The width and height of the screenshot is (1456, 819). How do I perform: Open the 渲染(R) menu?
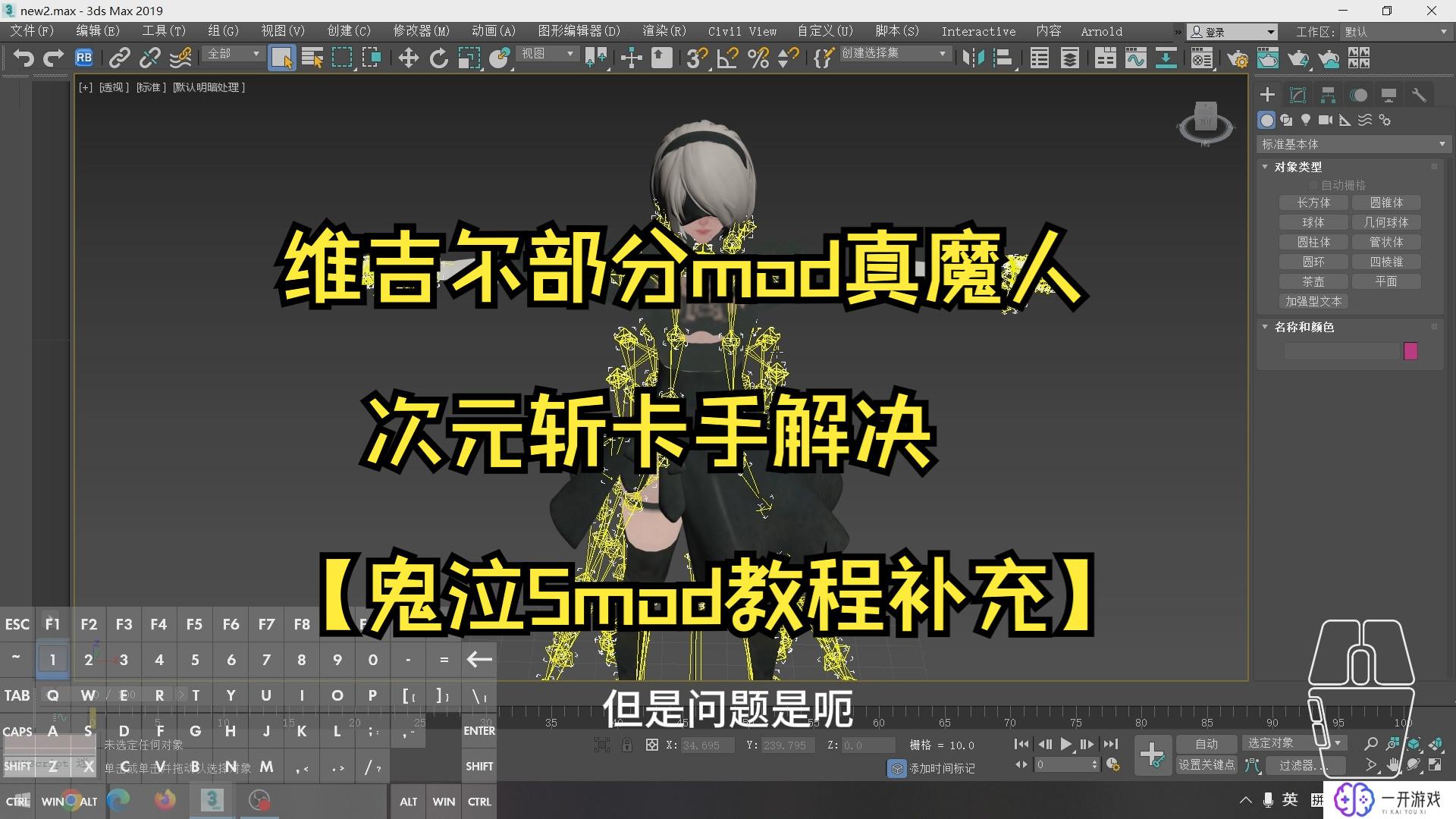tap(664, 31)
